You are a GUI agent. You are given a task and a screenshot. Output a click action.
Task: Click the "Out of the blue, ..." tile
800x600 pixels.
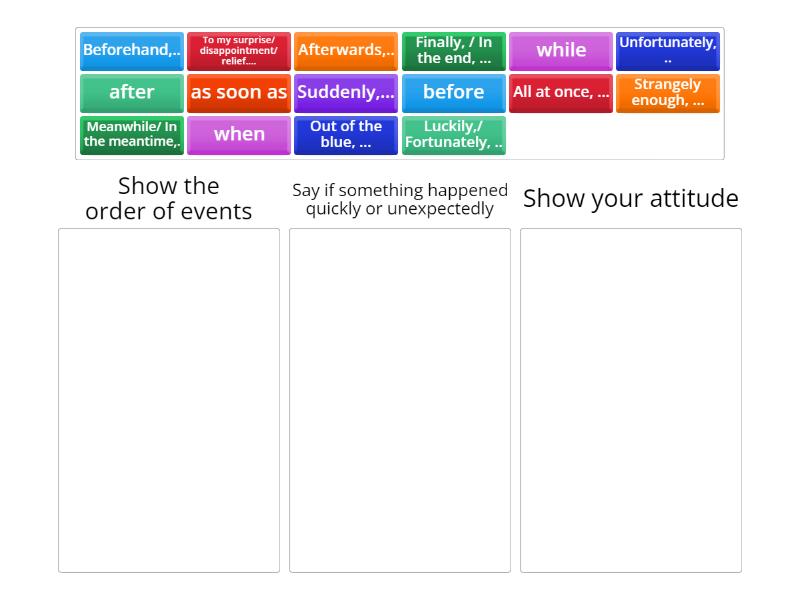point(346,134)
